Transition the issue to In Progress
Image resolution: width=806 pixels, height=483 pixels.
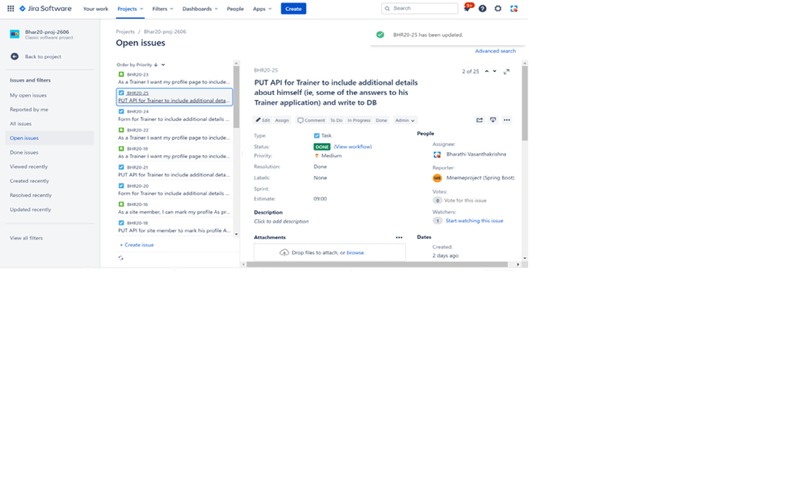tap(359, 120)
